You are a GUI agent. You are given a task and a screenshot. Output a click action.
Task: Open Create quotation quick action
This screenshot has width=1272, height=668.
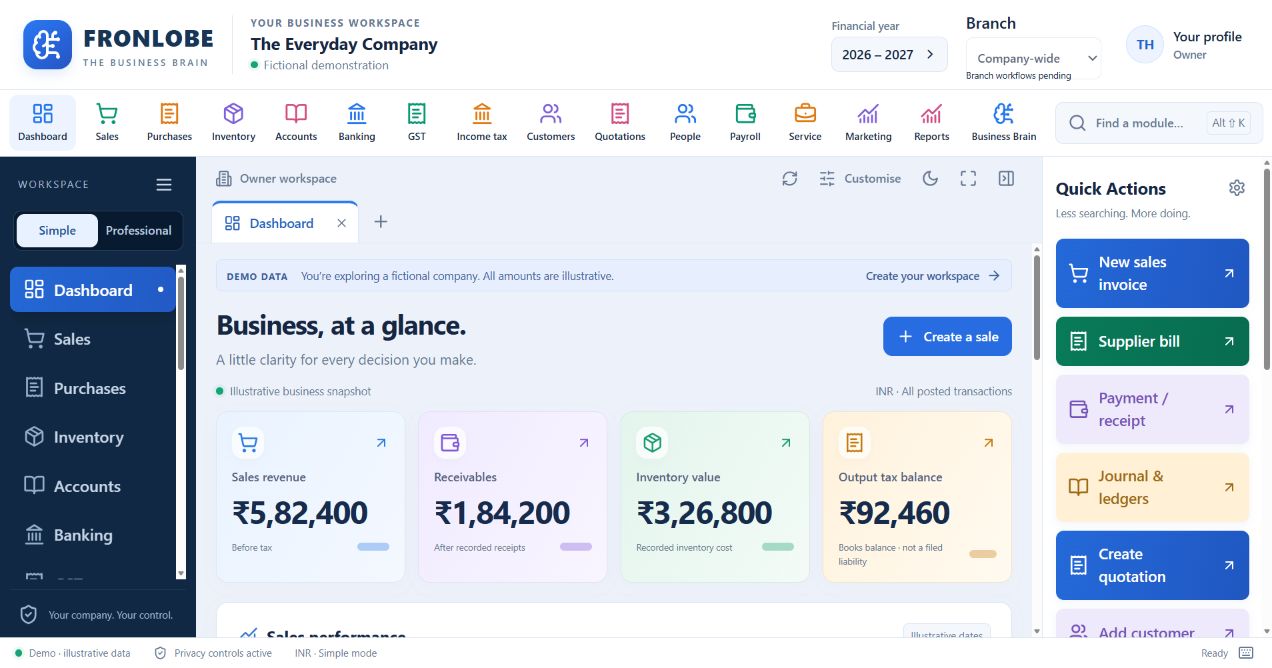click(1152, 565)
